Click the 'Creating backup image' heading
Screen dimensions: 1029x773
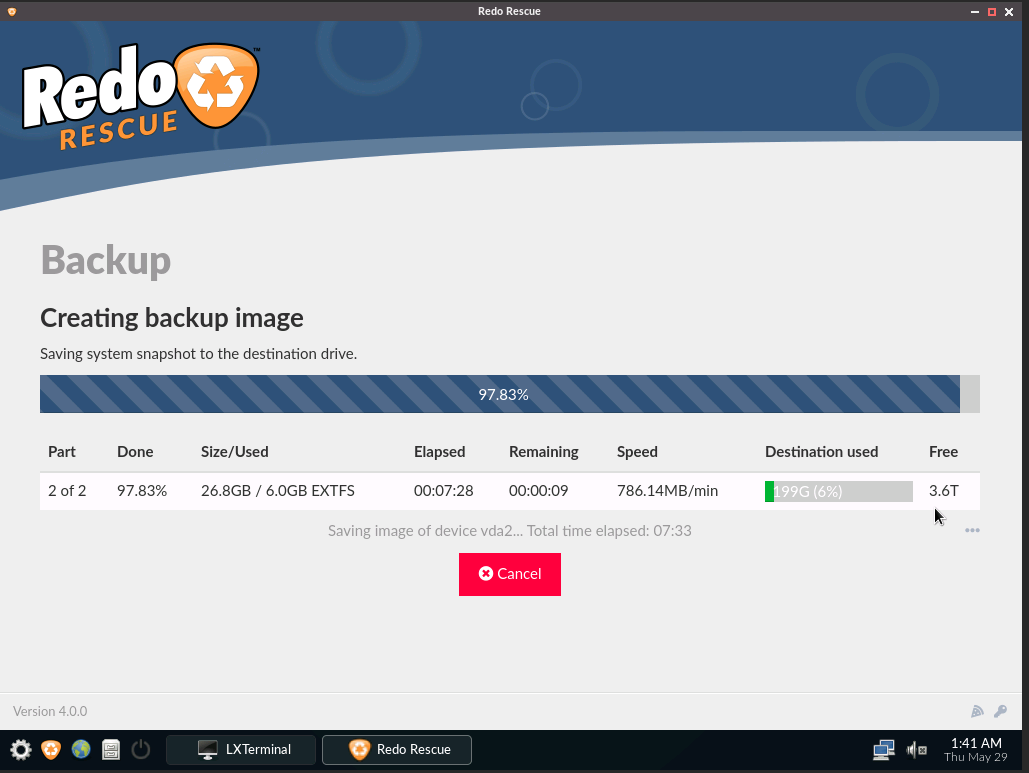click(x=172, y=318)
